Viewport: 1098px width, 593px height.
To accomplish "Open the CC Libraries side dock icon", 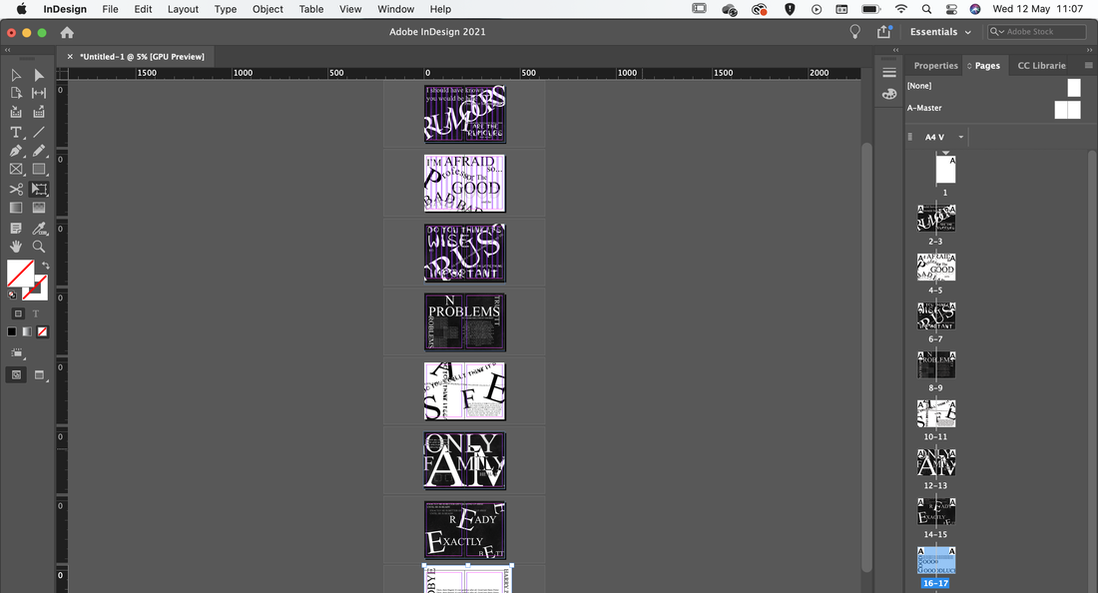I will (889, 94).
